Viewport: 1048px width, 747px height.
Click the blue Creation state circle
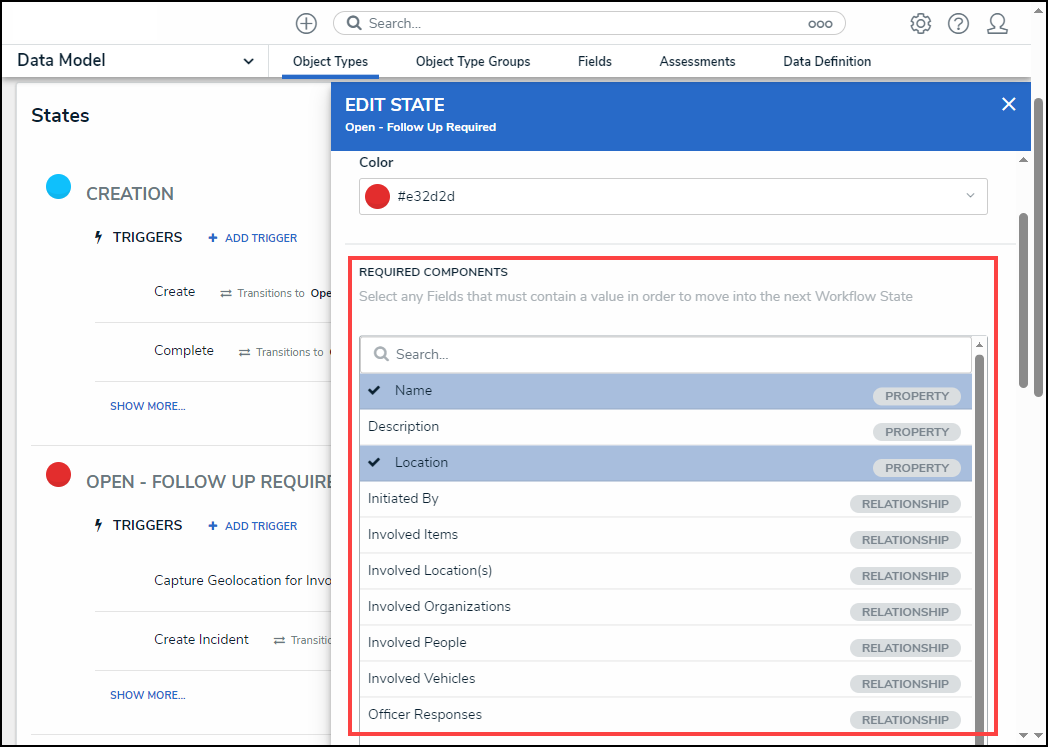[x=59, y=186]
